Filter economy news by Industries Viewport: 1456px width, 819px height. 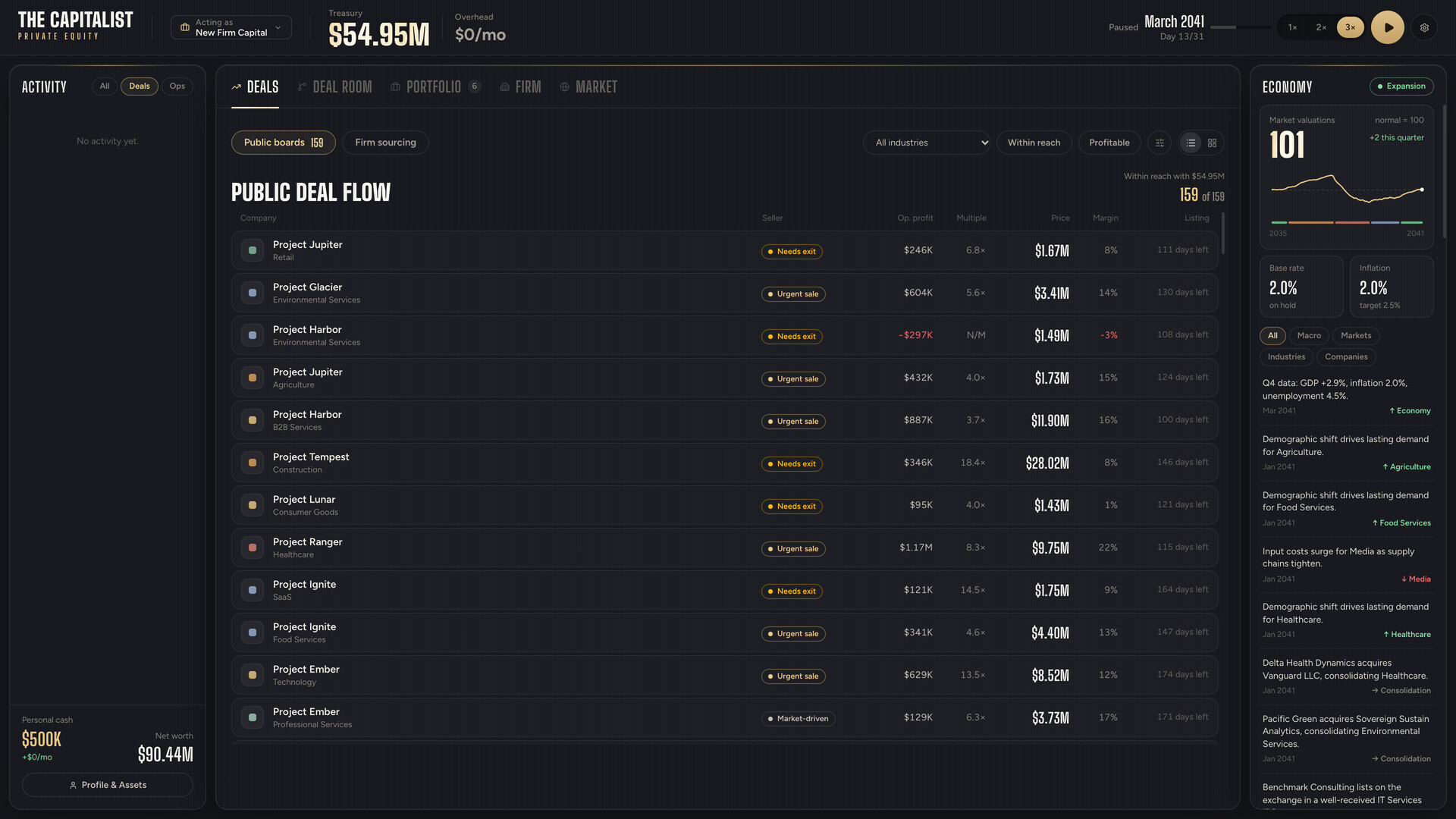pos(1286,357)
